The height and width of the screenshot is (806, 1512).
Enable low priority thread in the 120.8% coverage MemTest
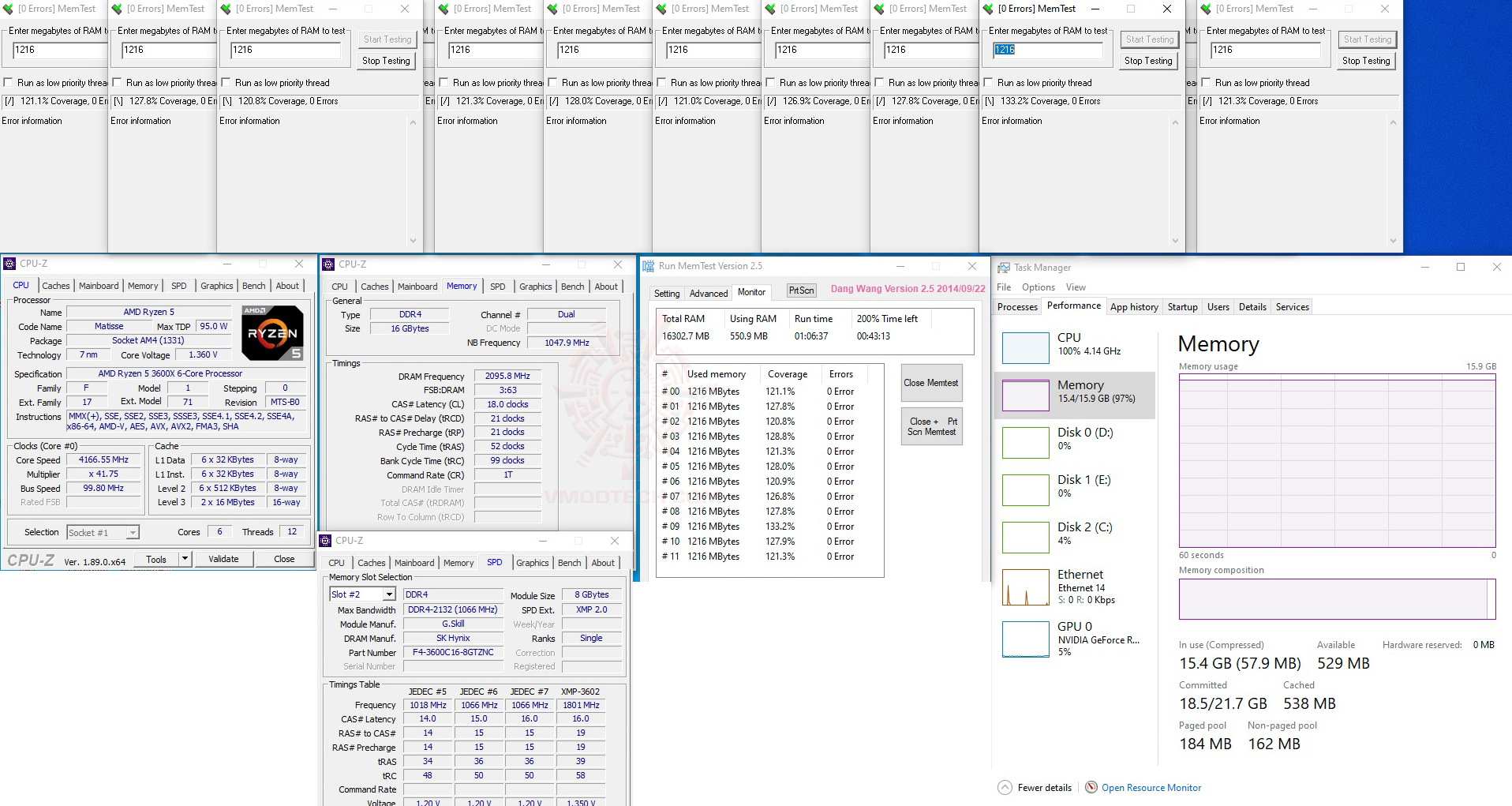click(x=226, y=83)
